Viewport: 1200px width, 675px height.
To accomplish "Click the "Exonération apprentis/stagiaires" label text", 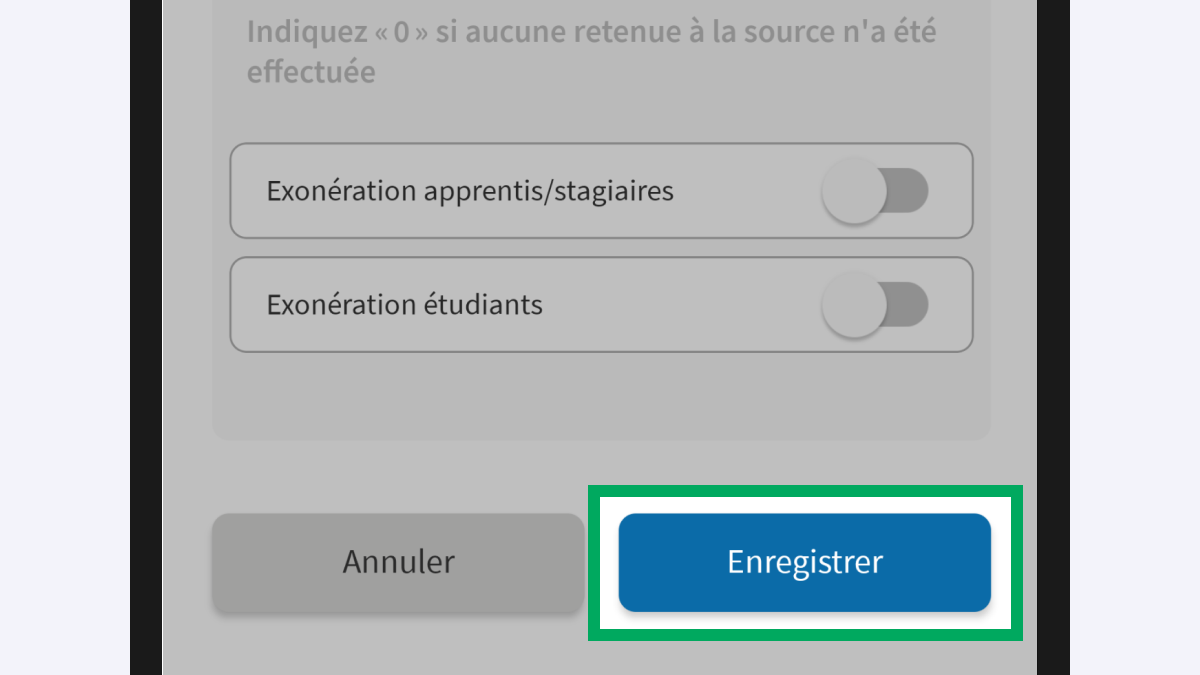I will [x=470, y=191].
